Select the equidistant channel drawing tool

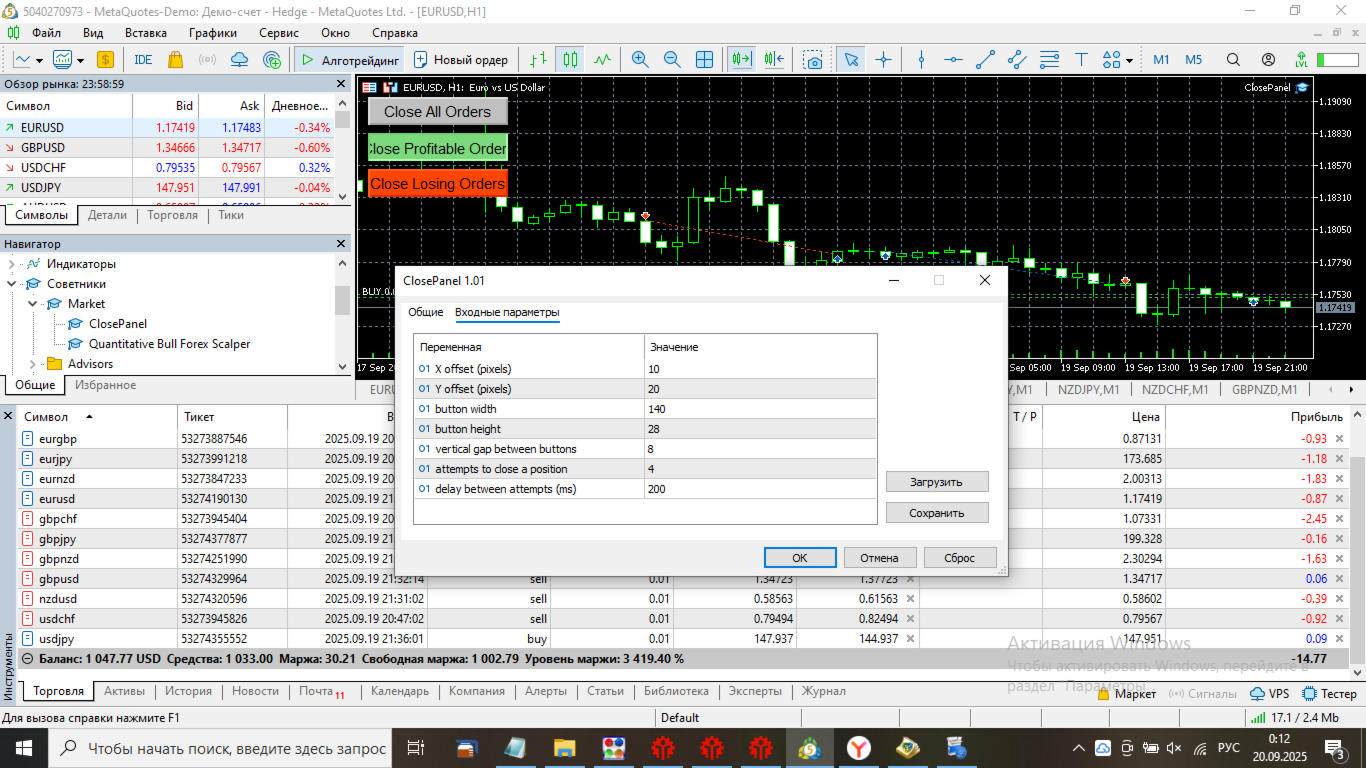tap(1017, 60)
